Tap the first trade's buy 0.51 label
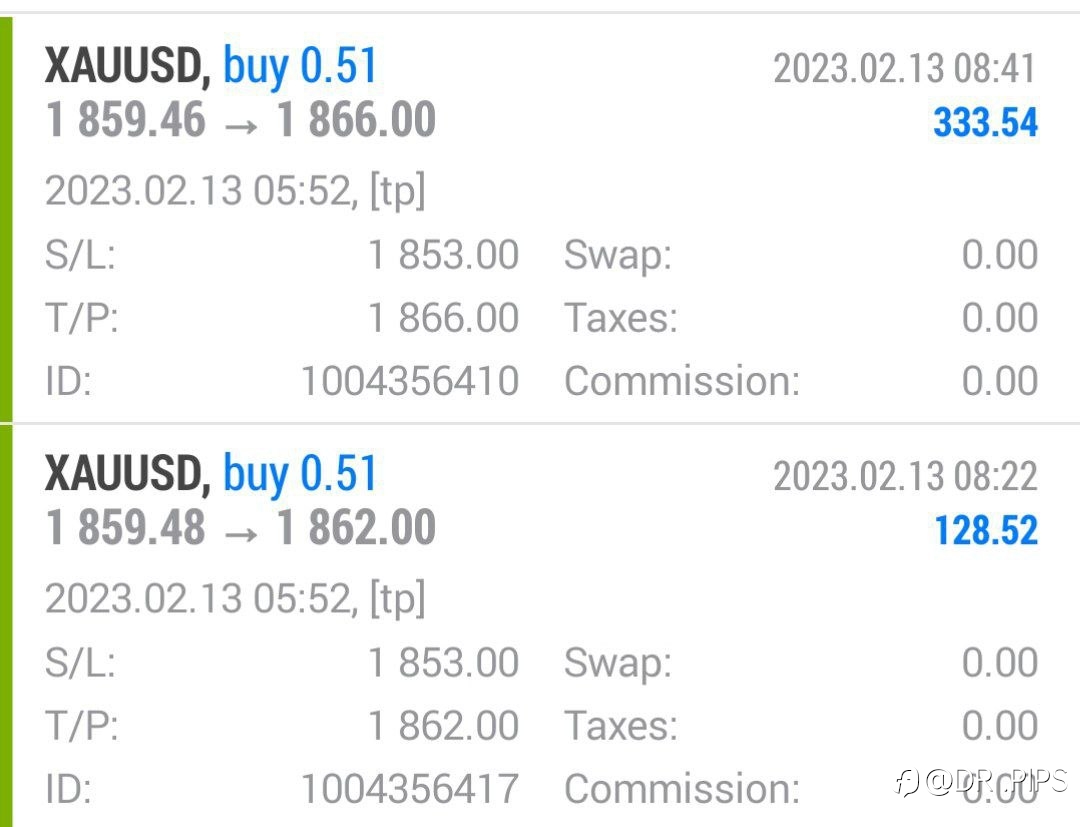 (300, 67)
